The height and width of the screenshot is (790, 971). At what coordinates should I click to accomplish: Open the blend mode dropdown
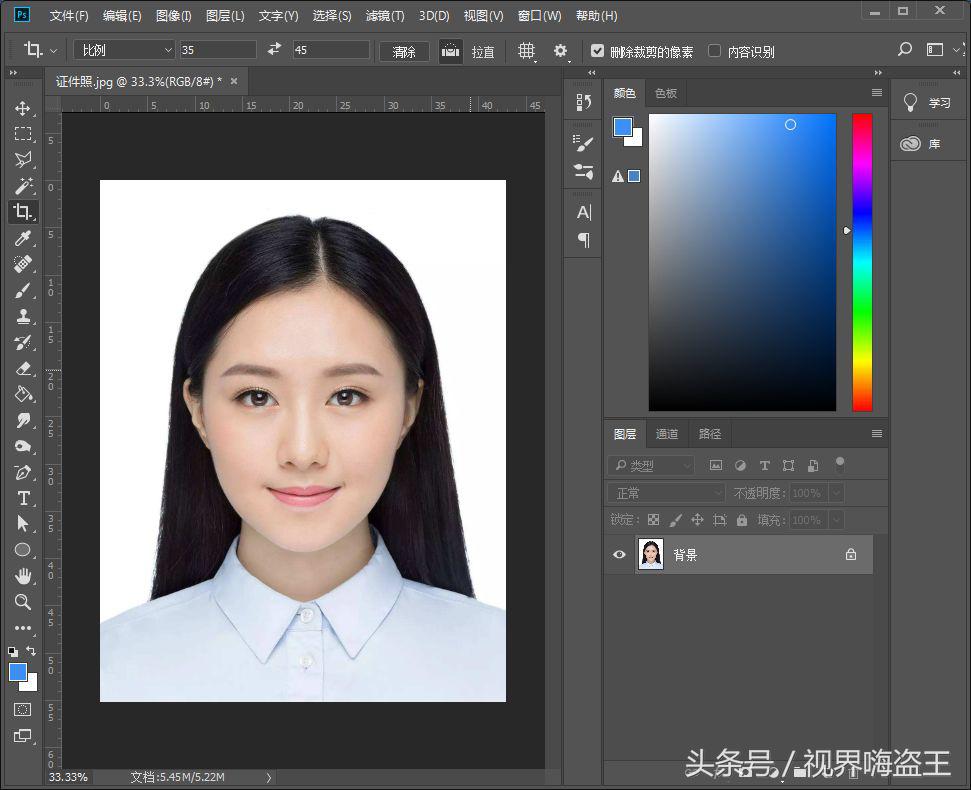(666, 493)
